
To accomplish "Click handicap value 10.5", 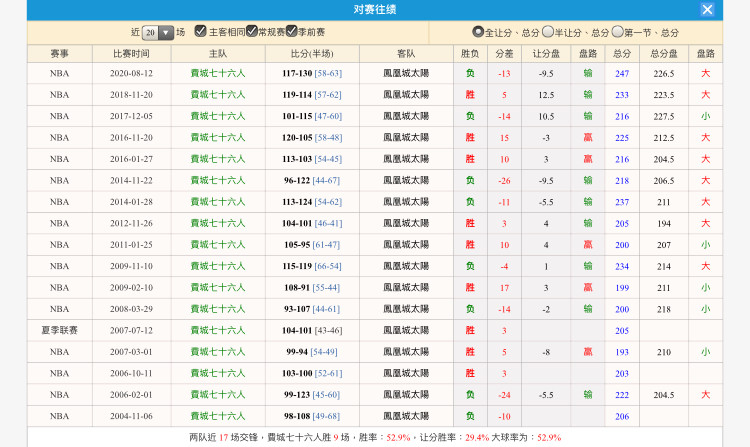I will (546, 116).
